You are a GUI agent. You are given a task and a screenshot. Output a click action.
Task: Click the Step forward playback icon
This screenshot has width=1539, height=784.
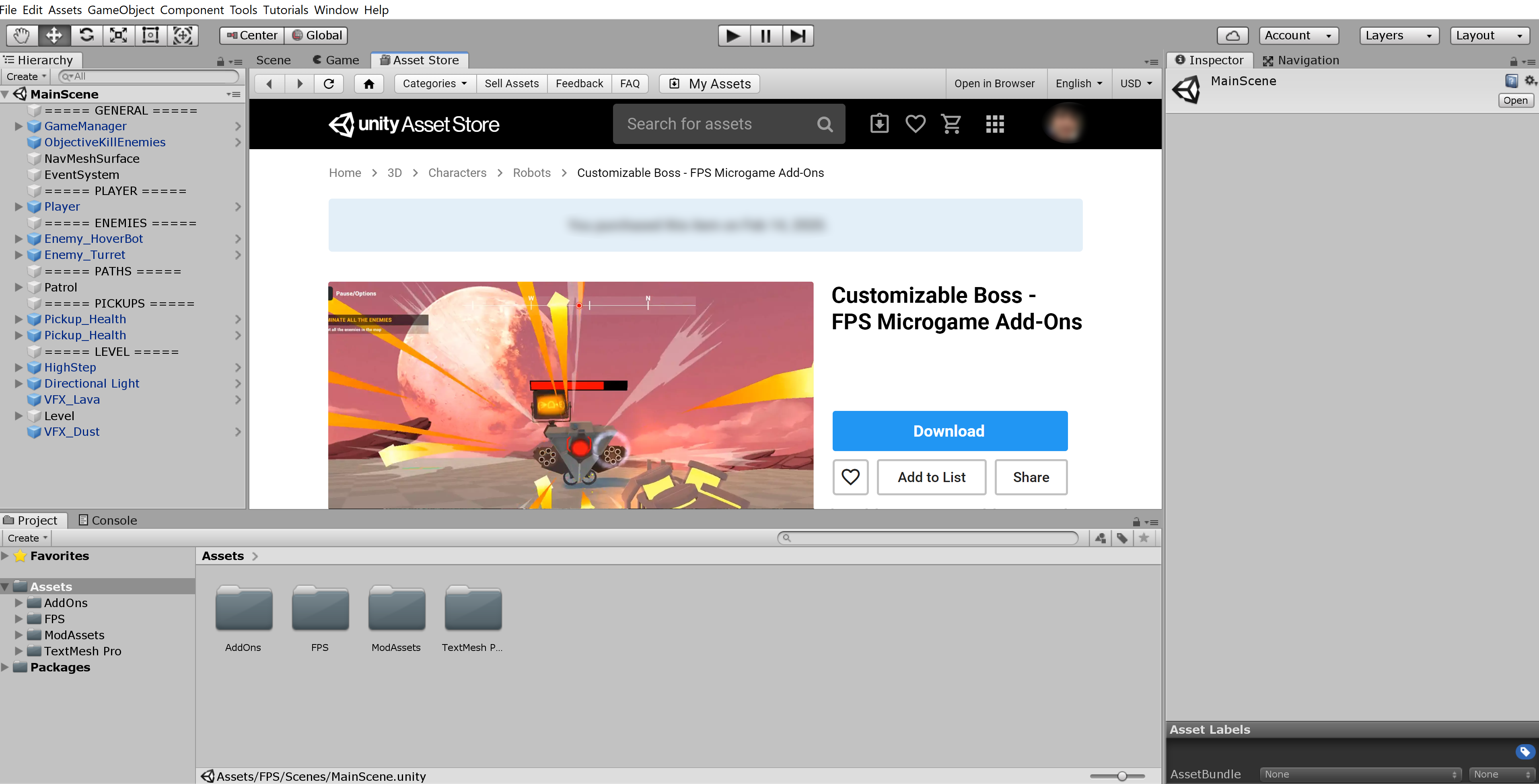click(797, 35)
